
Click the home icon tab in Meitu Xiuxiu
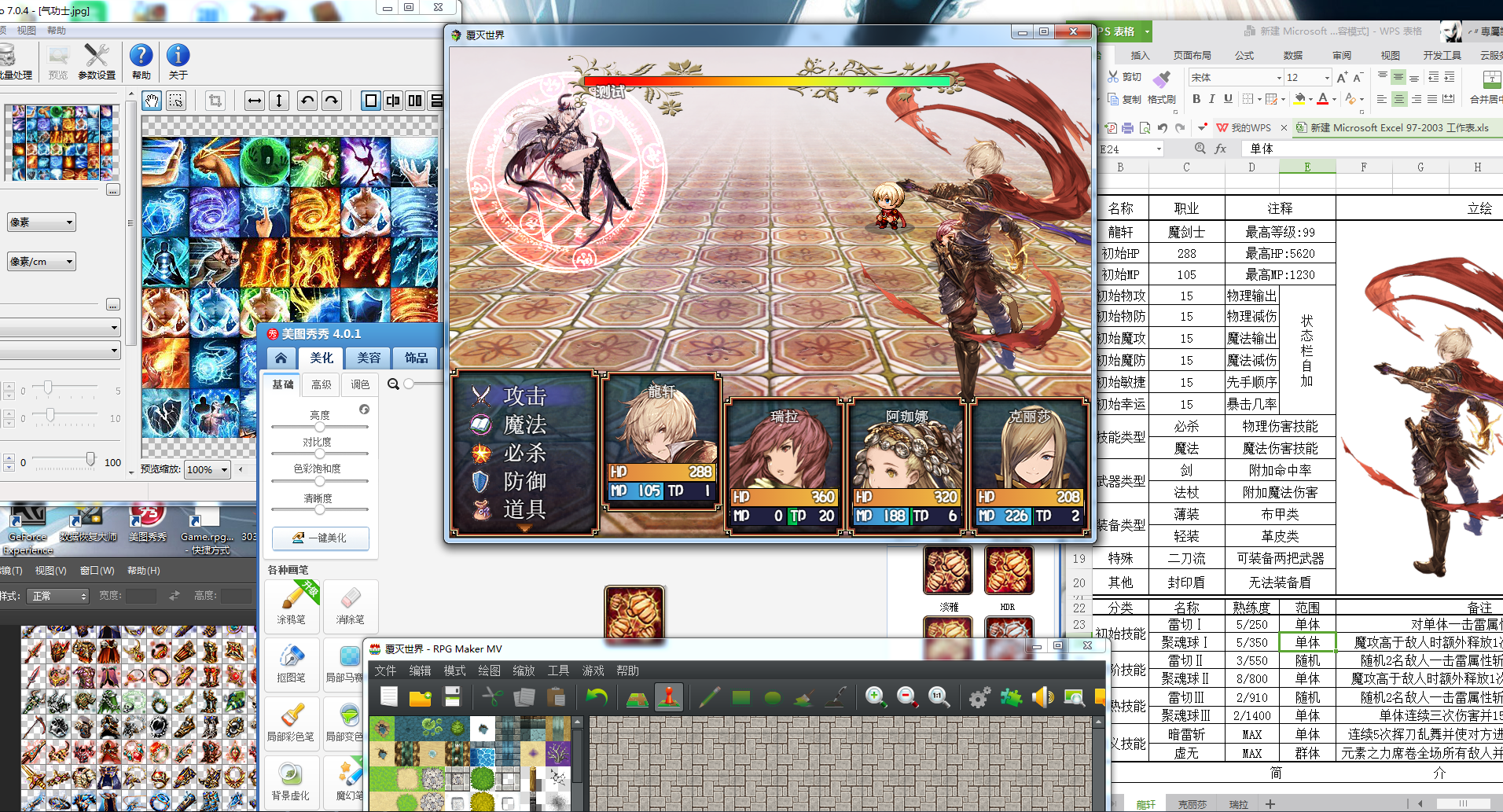coord(281,358)
